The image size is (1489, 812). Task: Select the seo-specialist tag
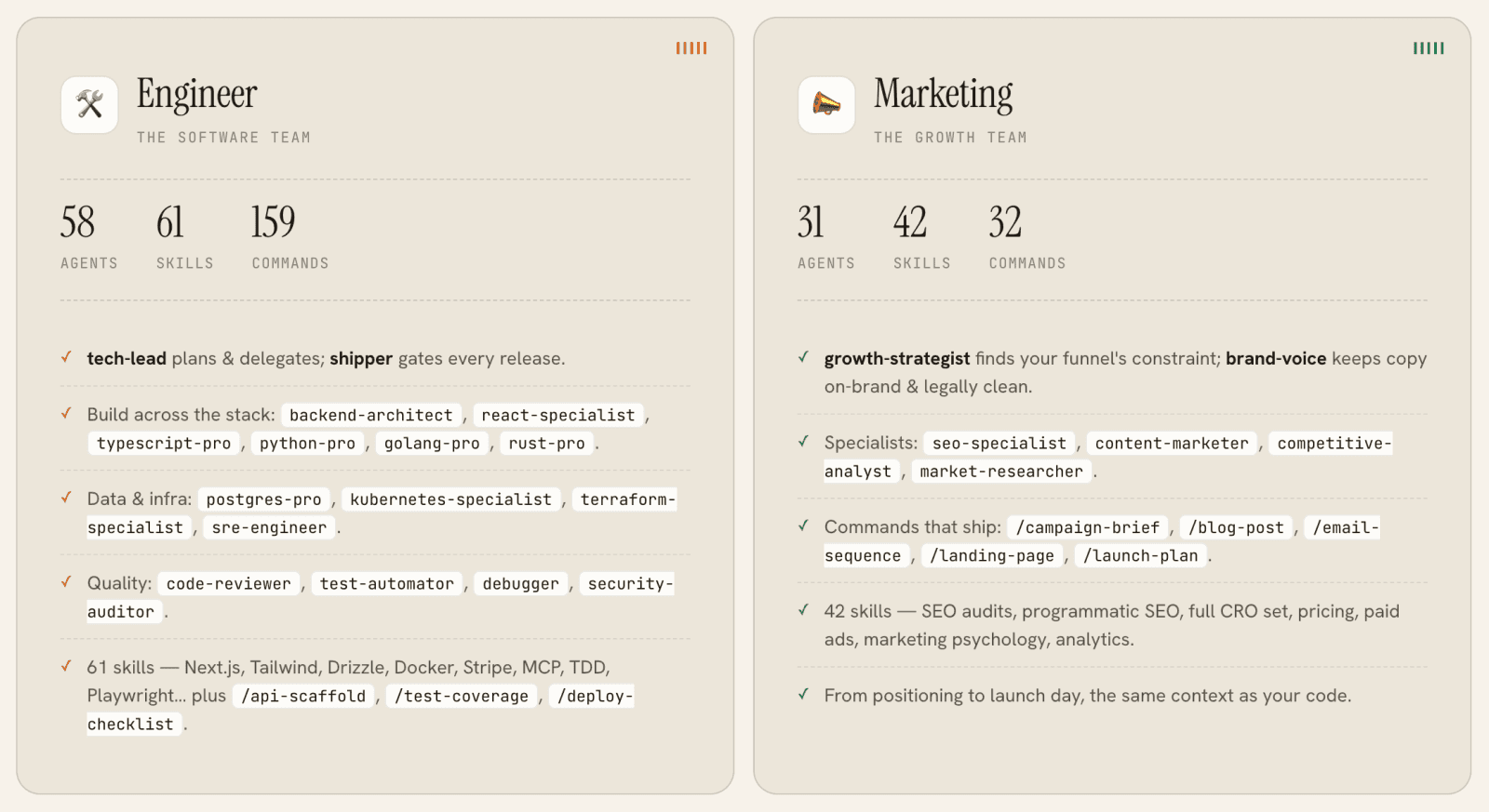tap(999, 444)
